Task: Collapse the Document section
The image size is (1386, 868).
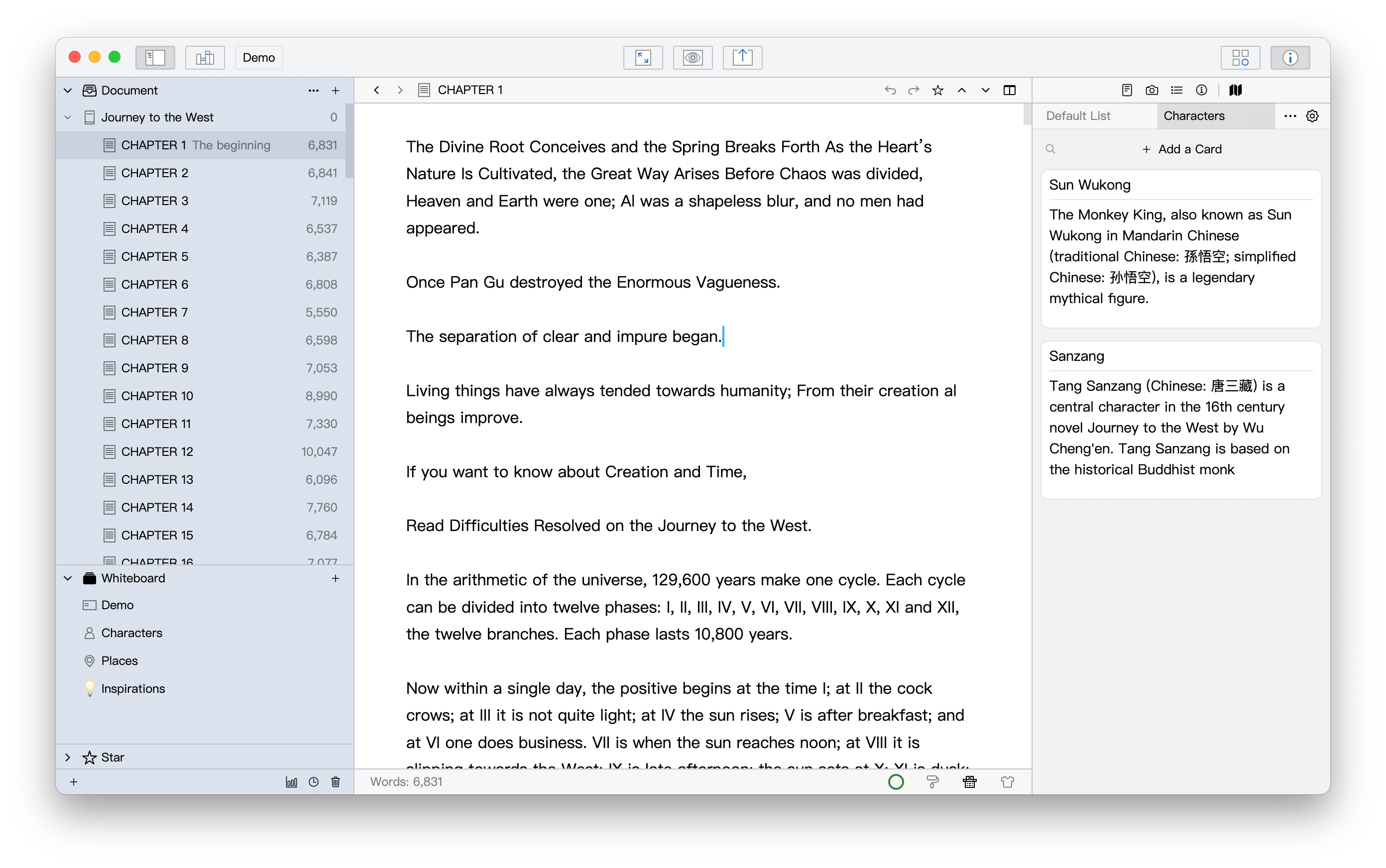Action: 66,90
